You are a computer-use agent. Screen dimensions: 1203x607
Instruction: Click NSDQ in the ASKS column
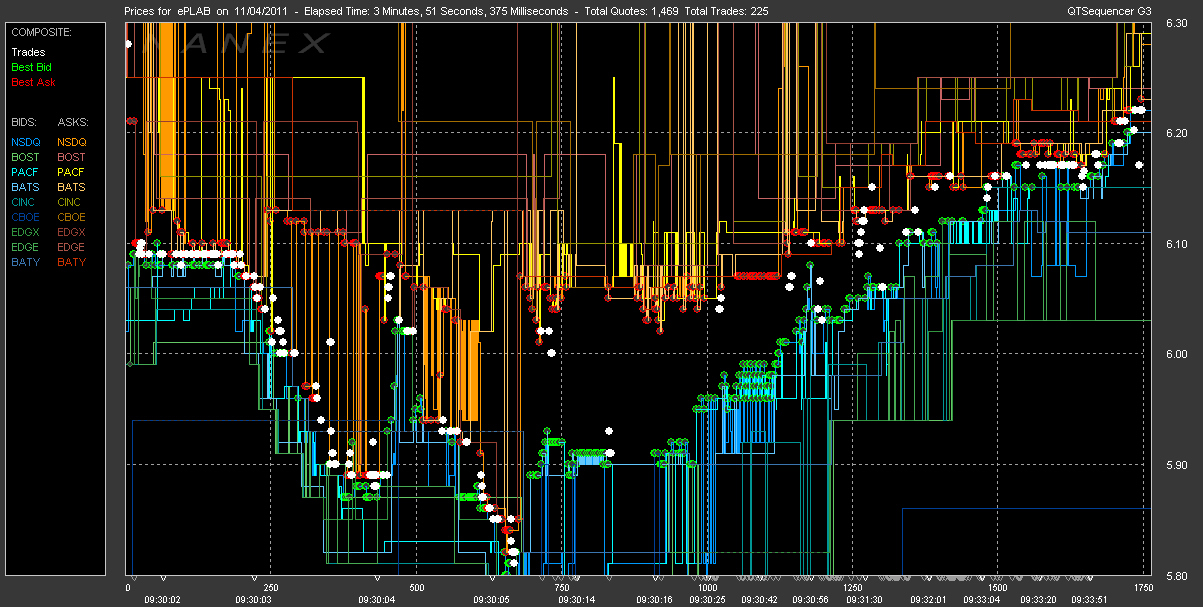(x=72, y=143)
